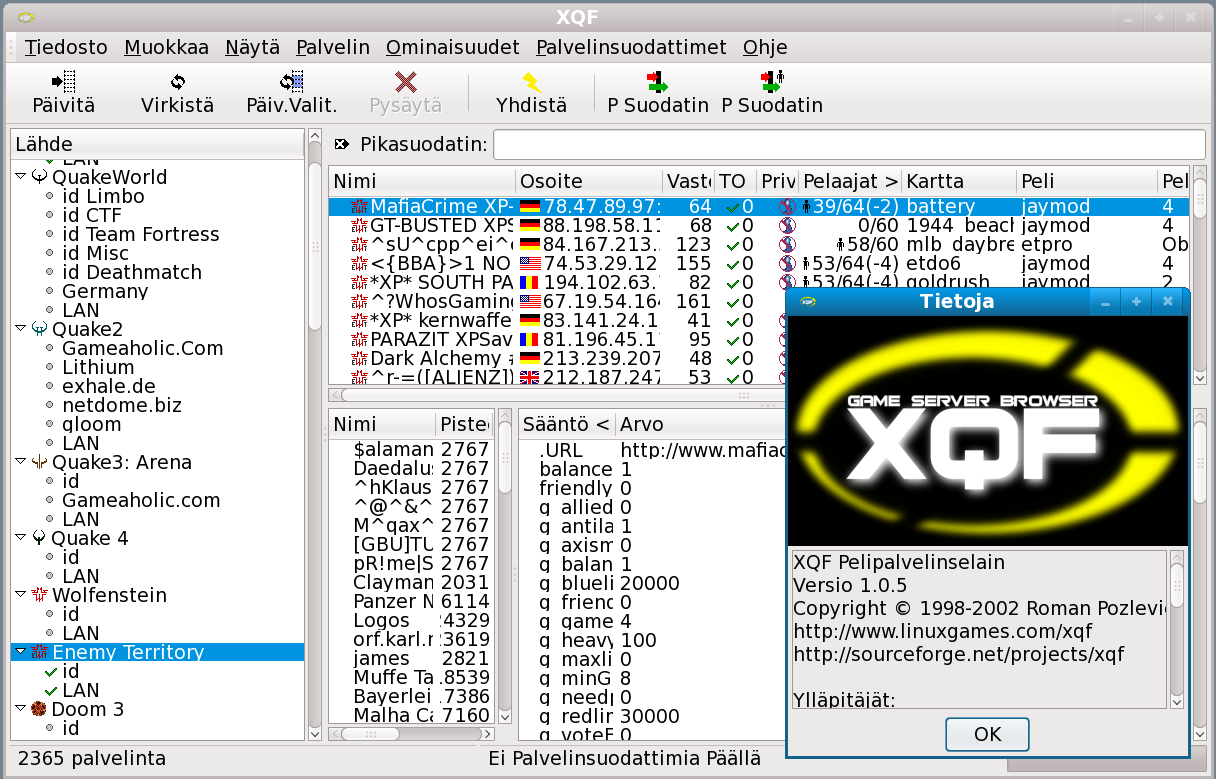
Task: Collapse the Doom 3 tree node
Action: click(x=21, y=709)
